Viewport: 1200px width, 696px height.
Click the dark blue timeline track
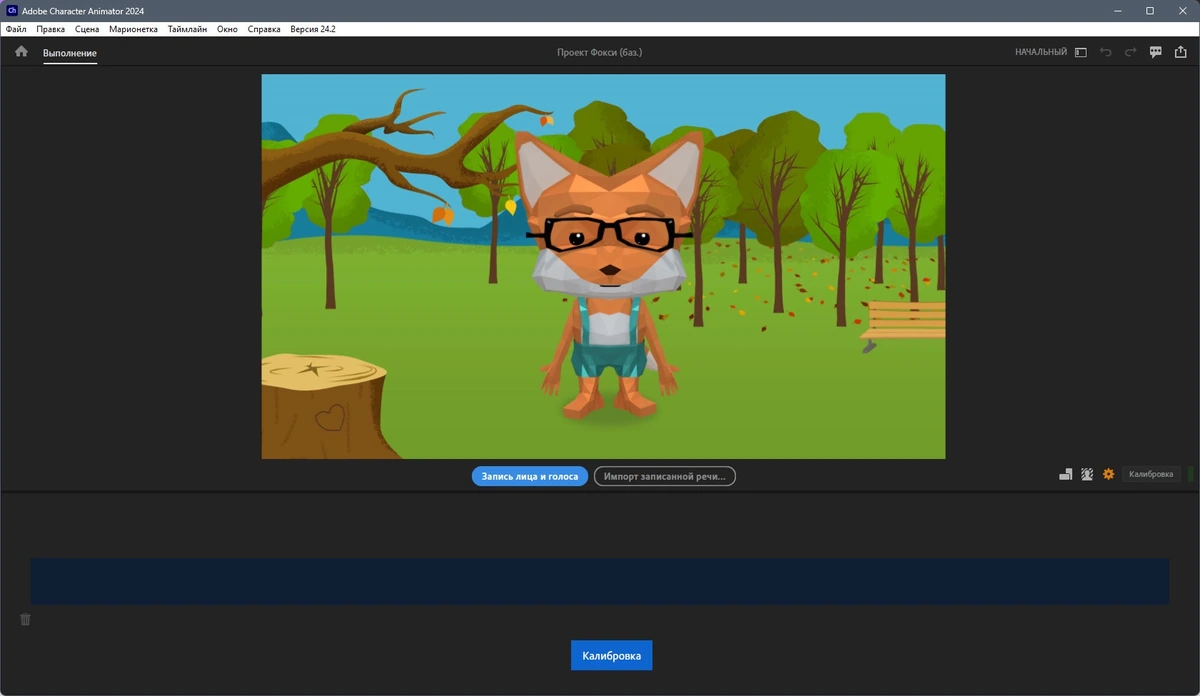(x=600, y=581)
